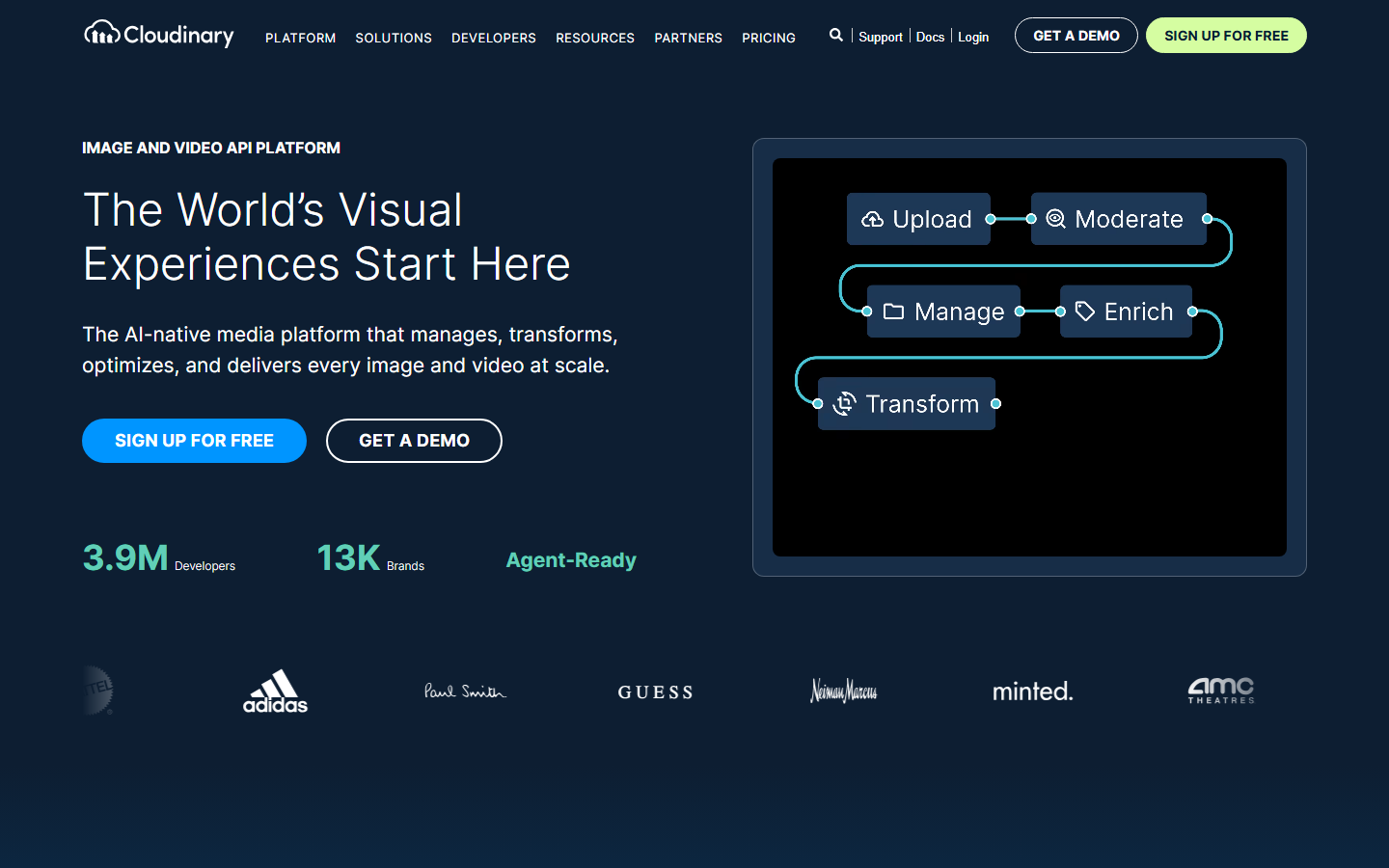Go to the Pricing page
This screenshot has height=868, width=1389.
click(x=769, y=38)
